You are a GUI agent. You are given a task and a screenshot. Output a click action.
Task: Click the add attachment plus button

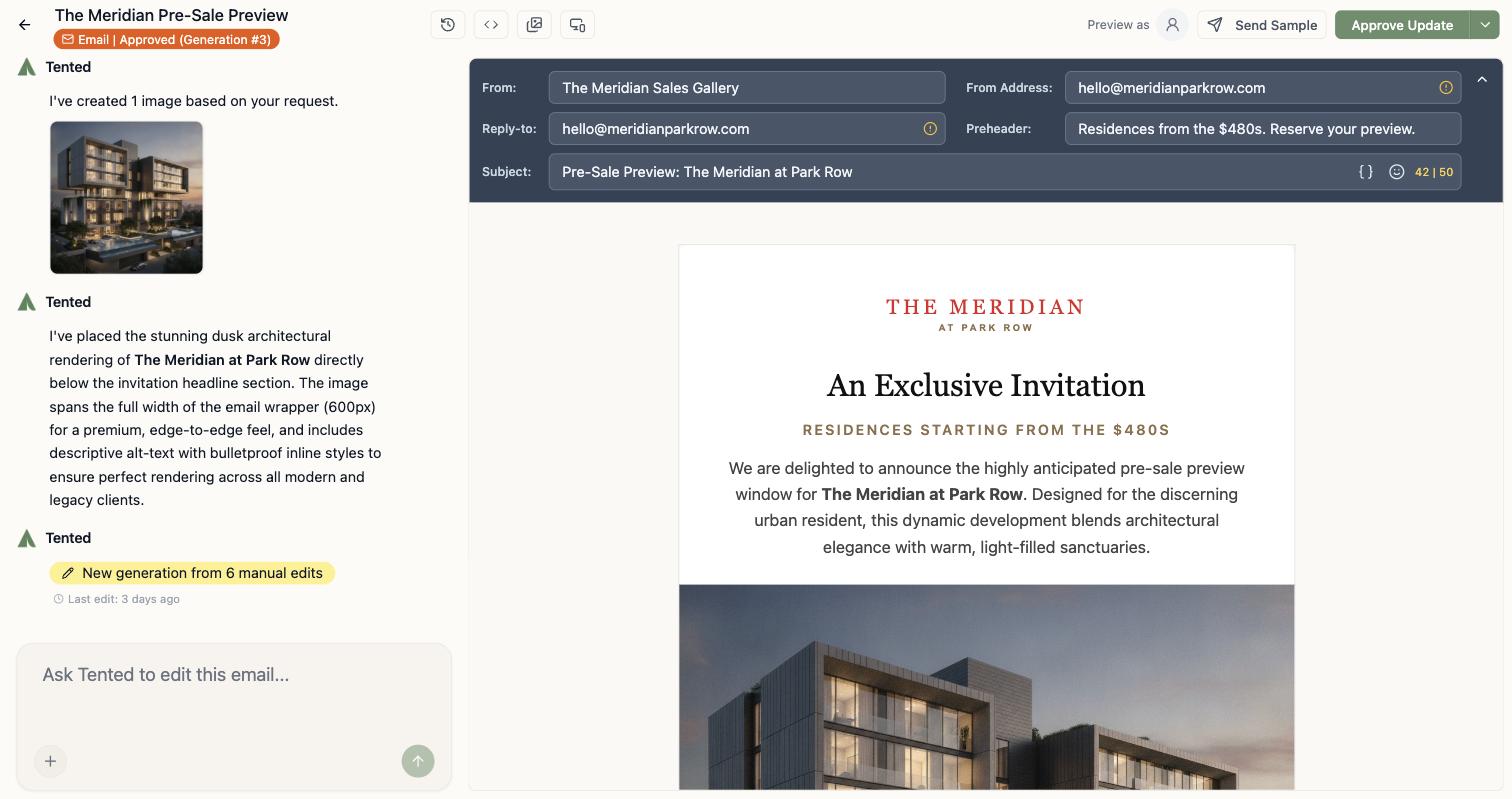[50, 761]
